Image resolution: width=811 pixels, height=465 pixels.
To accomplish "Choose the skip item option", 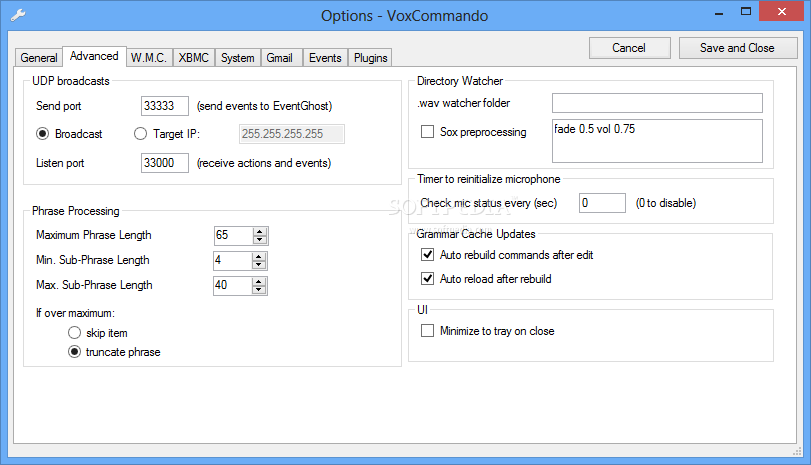I will point(74,333).
